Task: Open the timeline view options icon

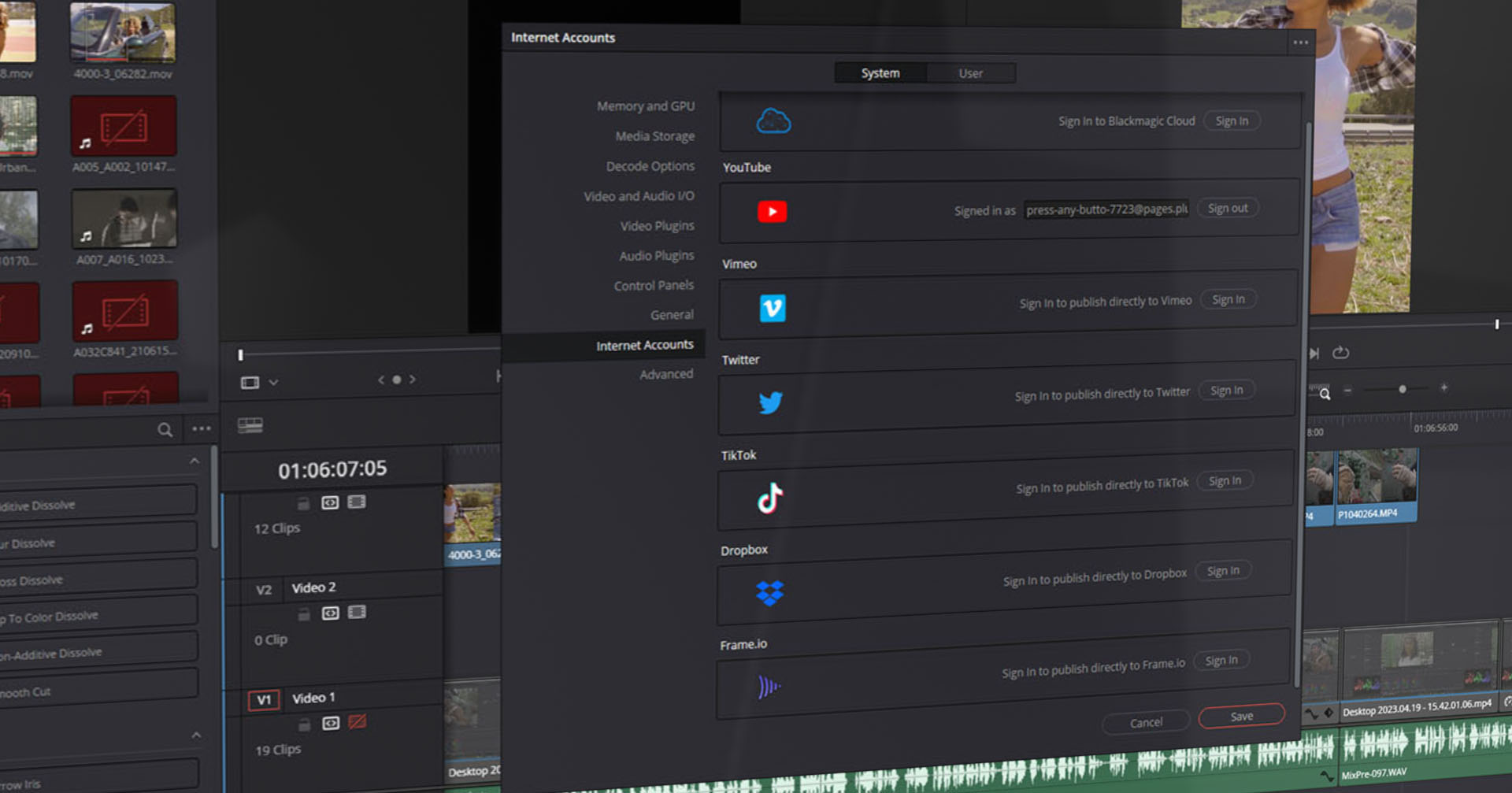Action: pos(250,425)
